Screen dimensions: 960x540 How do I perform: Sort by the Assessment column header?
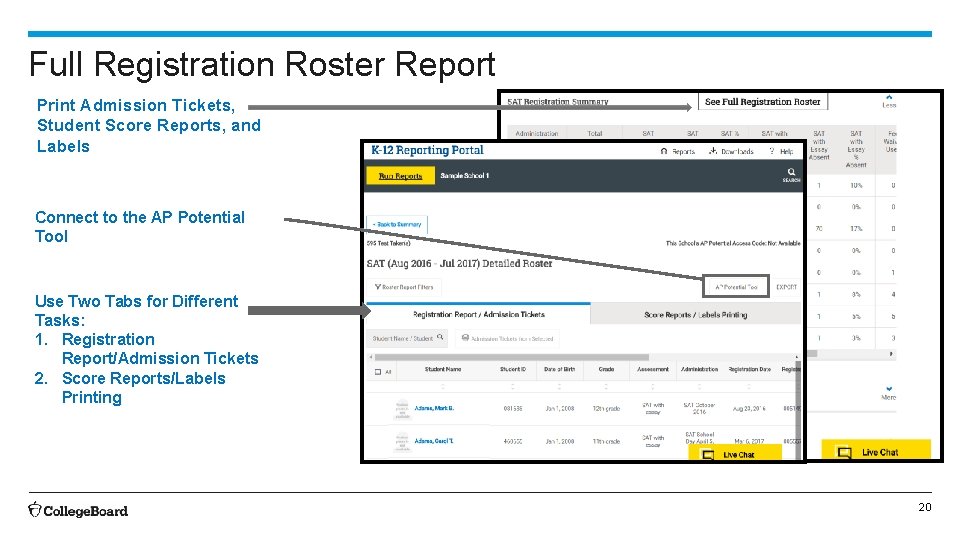click(x=653, y=369)
